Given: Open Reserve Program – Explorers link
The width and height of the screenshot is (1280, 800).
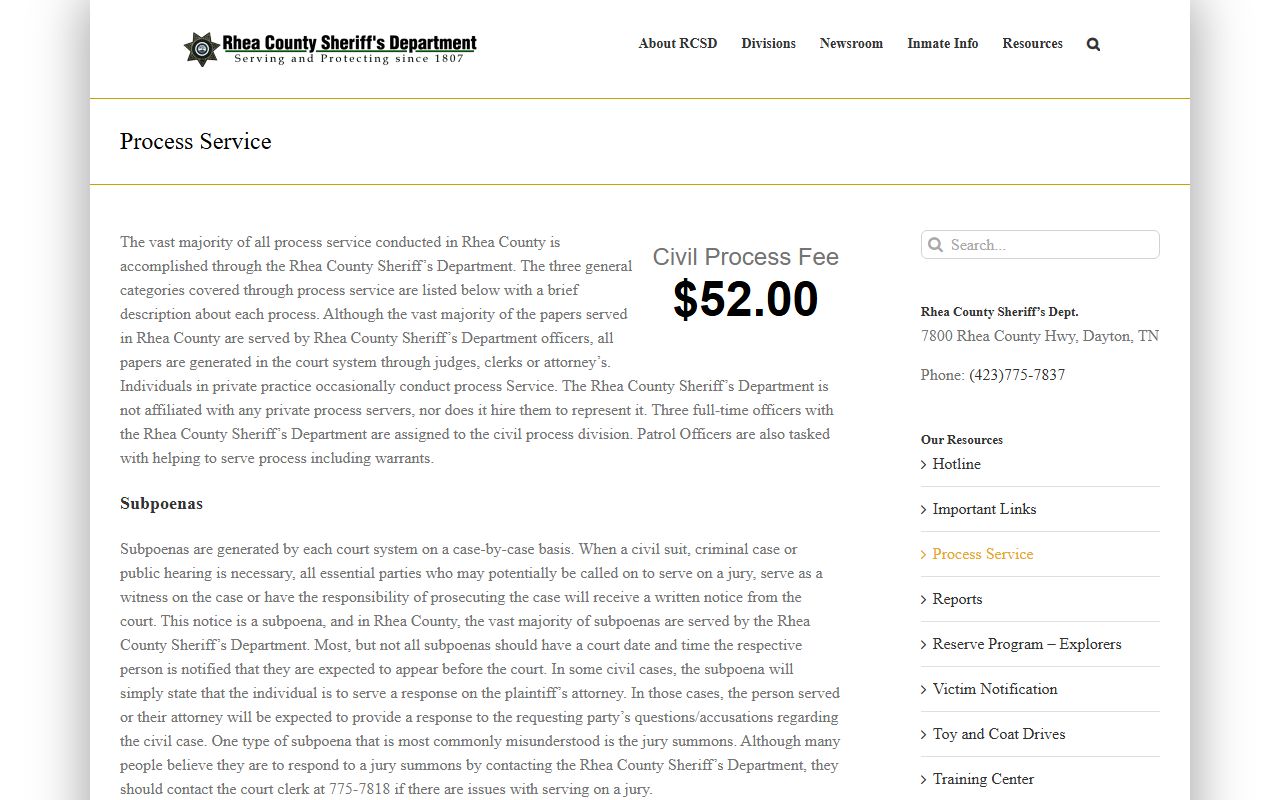Looking at the screenshot, I should coord(1026,644).
